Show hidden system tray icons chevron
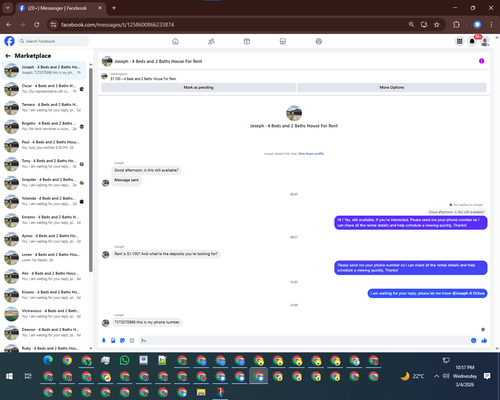 (436, 376)
